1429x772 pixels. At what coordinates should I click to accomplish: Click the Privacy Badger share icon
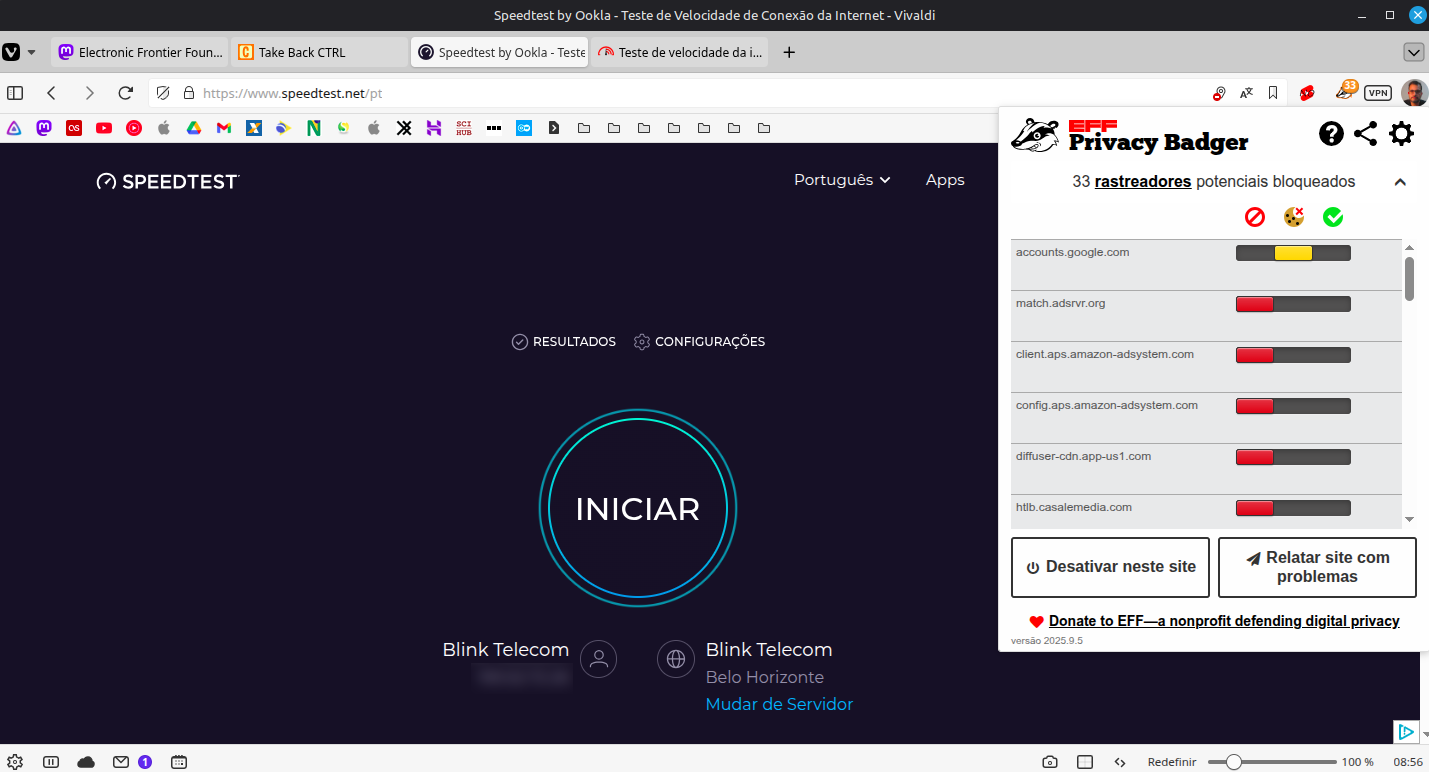(x=1365, y=134)
